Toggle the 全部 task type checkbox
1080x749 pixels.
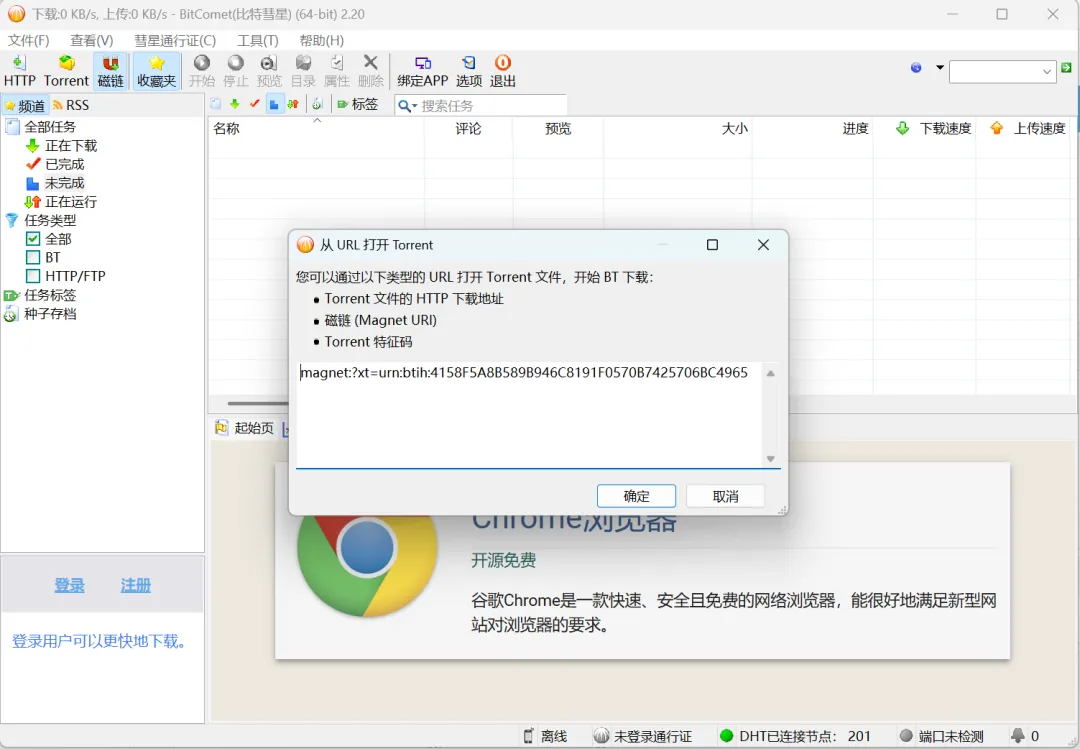tap(32, 239)
